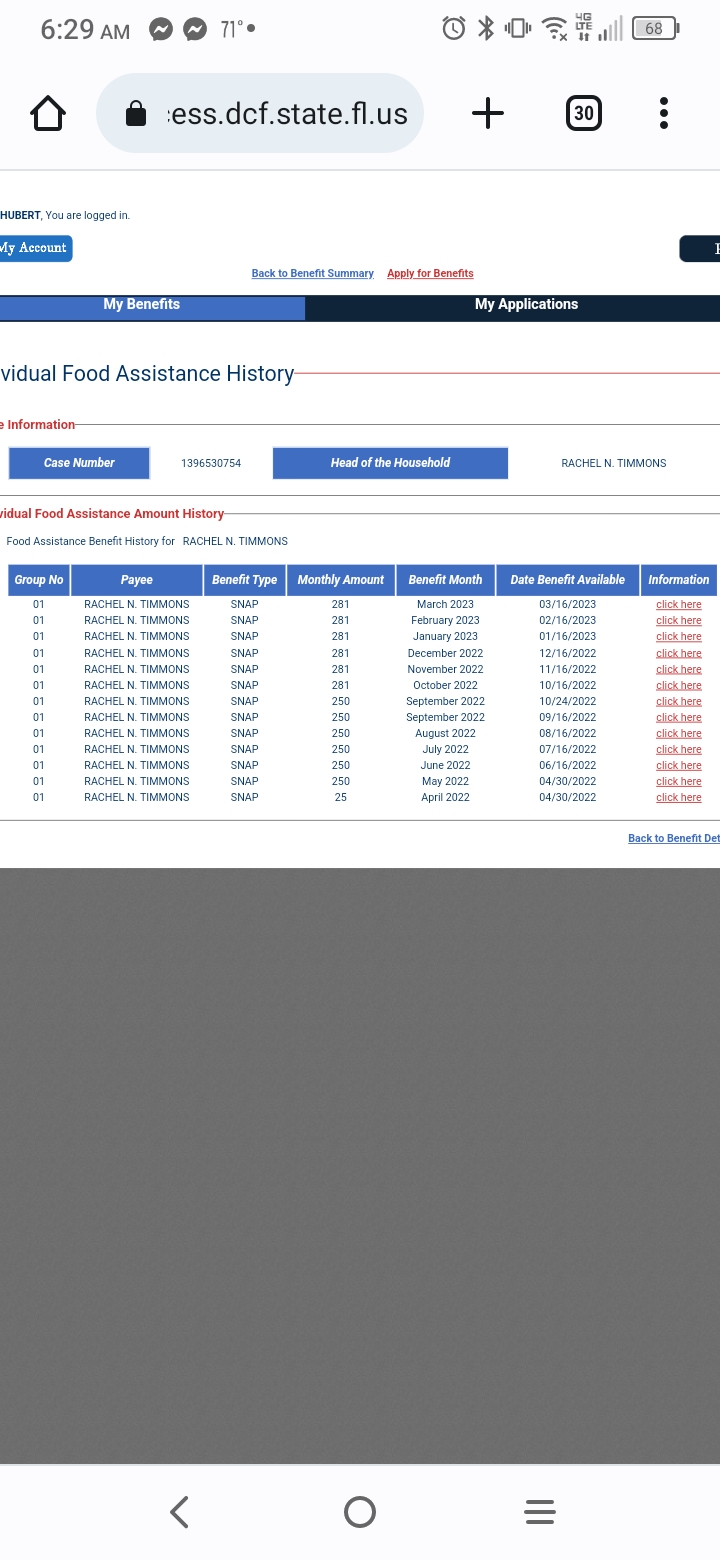Open click here for November 2022
Viewport: 720px width, 1560px height.
[678, 669]
